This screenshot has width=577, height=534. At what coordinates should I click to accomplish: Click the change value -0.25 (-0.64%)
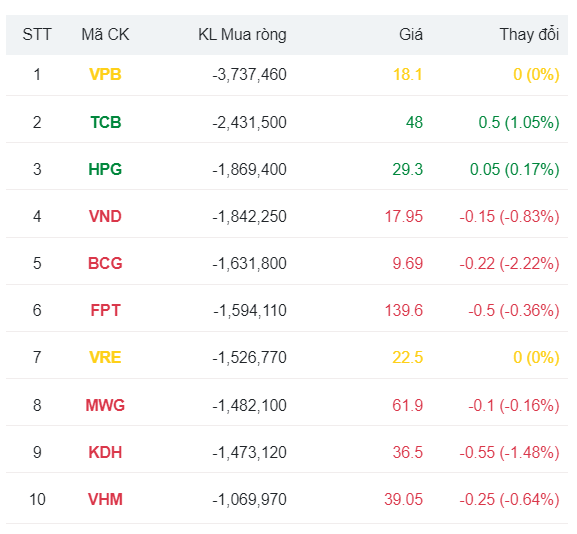coord(509,499)
